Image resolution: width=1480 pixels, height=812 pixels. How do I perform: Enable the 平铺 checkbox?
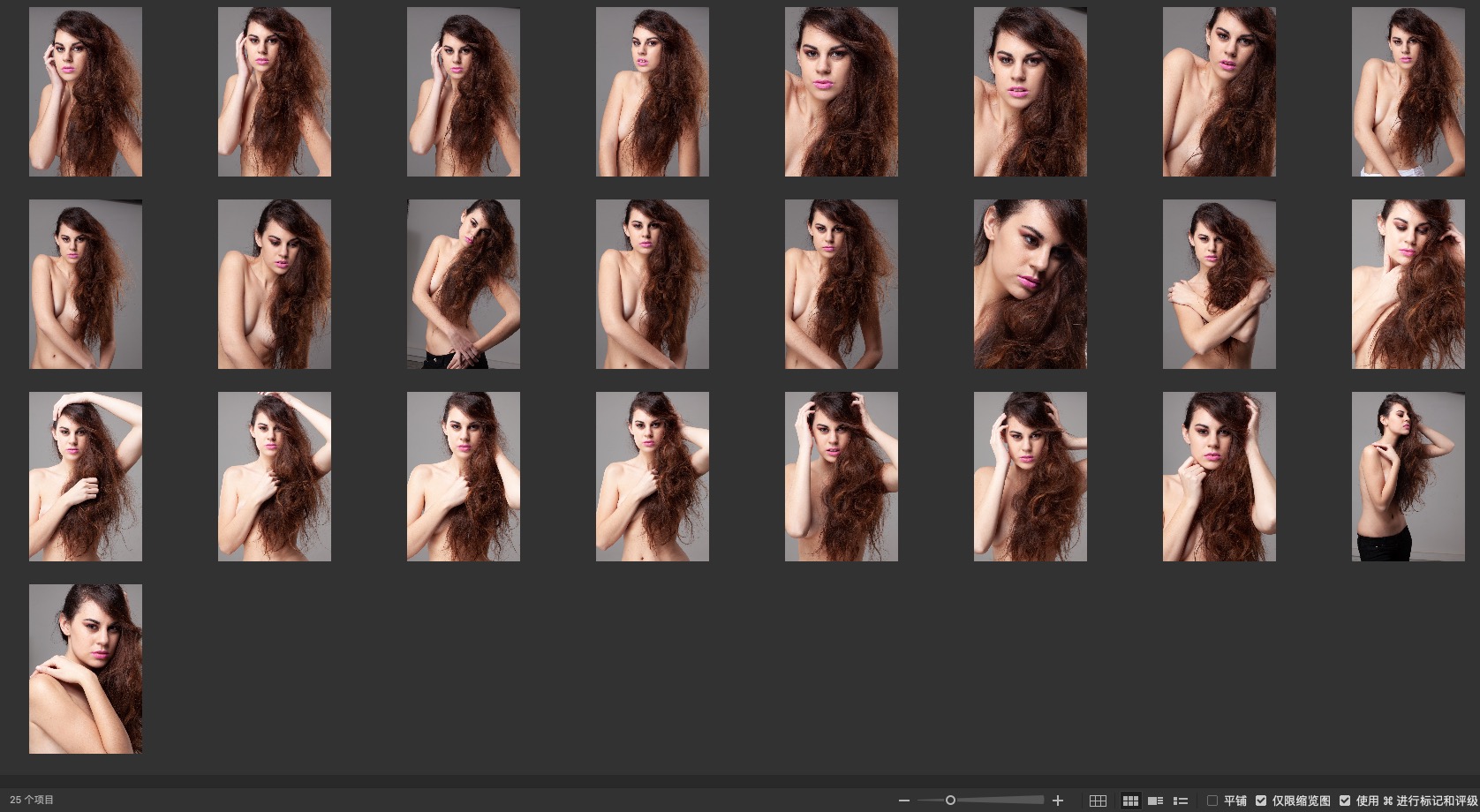(x=1212, y=801)
